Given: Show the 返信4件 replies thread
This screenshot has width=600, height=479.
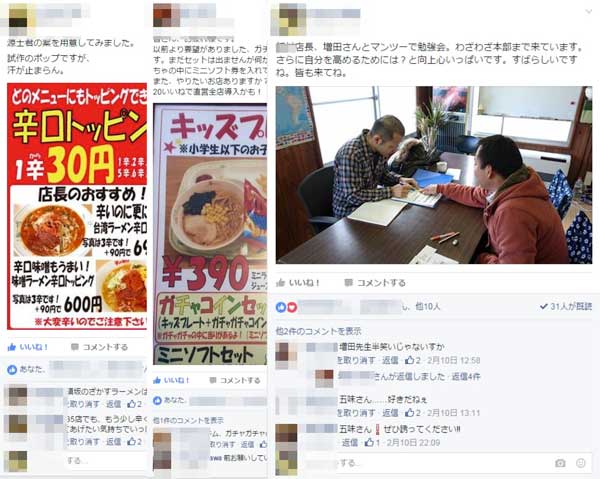Looking at the screenshot, I should click(x=466, y=376).
